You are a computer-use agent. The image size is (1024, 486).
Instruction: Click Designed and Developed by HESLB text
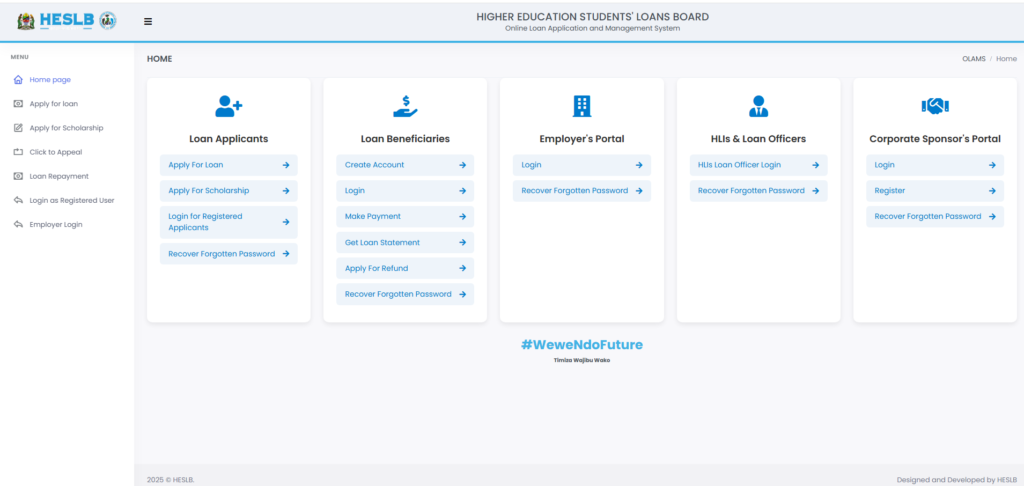tap(957, 479)
